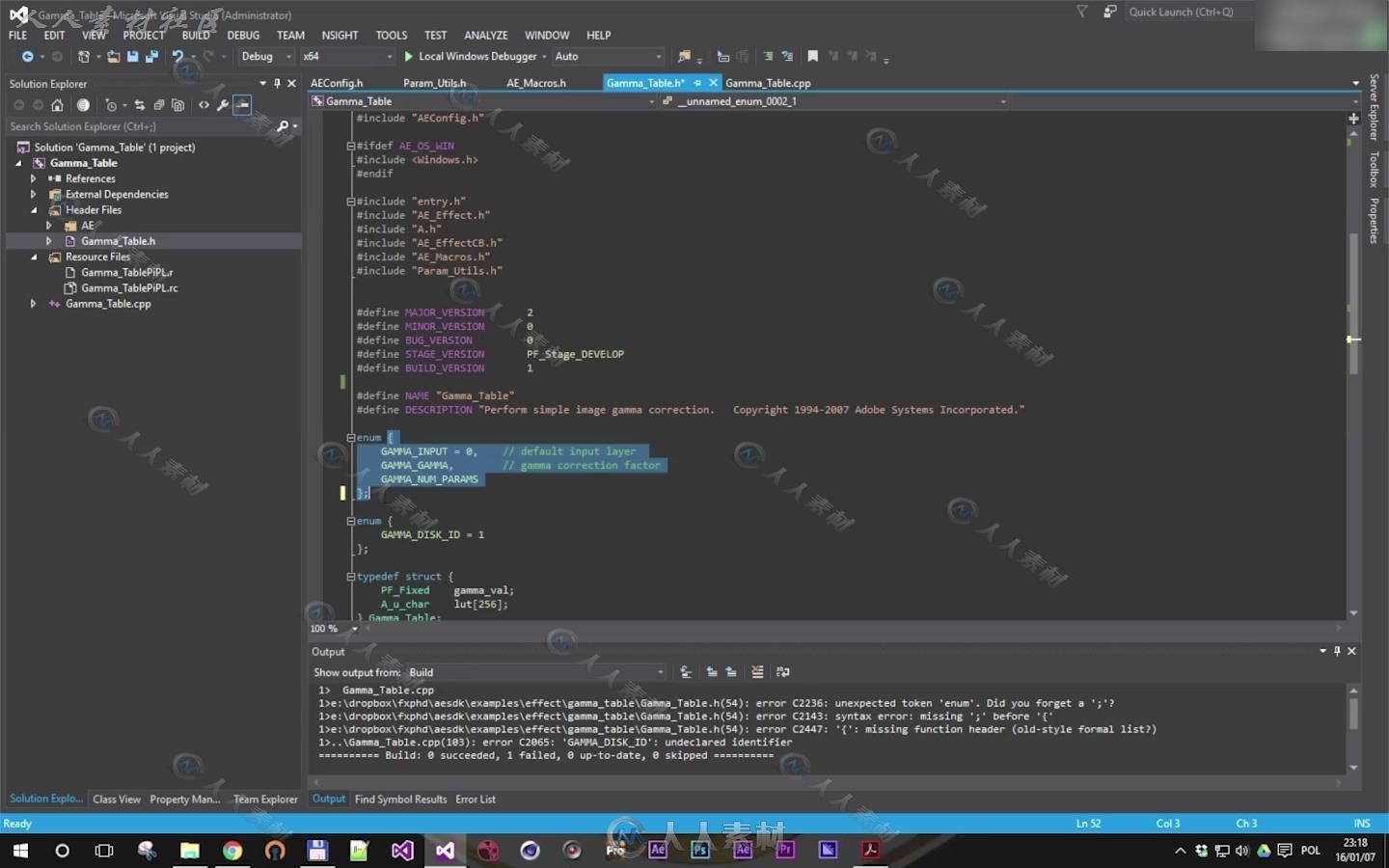Screen dimensions: 1389x868
Task: Toggle the pin on the Gamma_Table.h tab
Action: (x=697, y=83)
